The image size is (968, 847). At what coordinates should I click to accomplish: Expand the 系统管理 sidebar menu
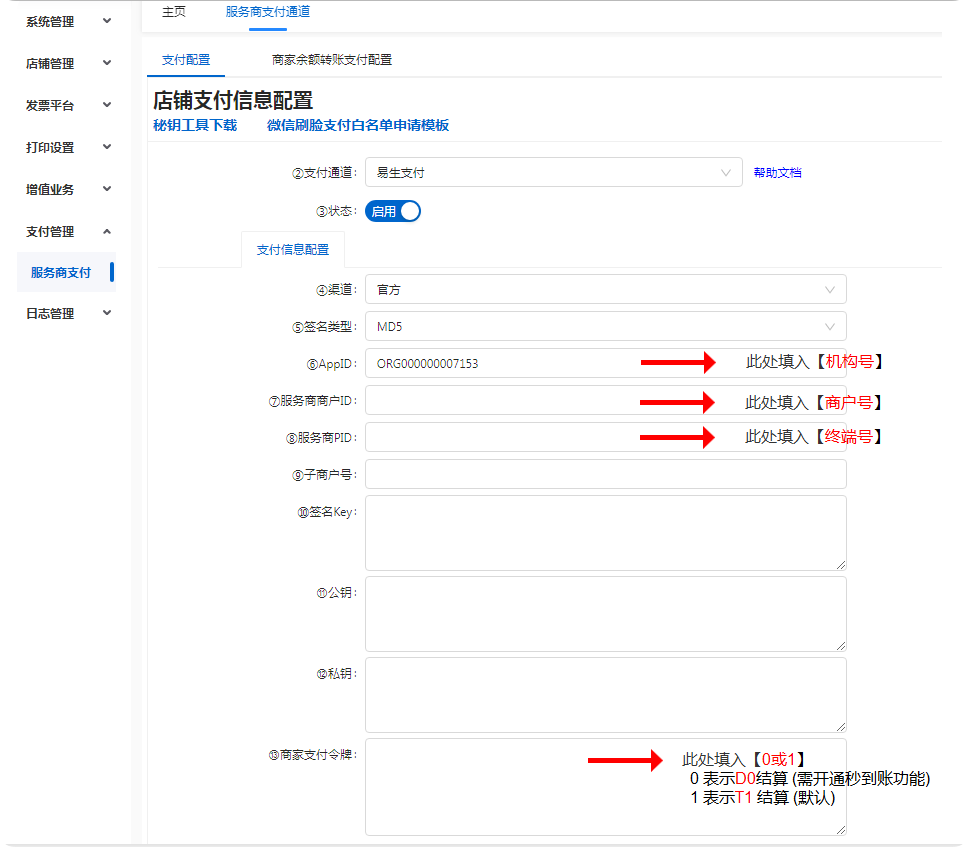[67, 22]
